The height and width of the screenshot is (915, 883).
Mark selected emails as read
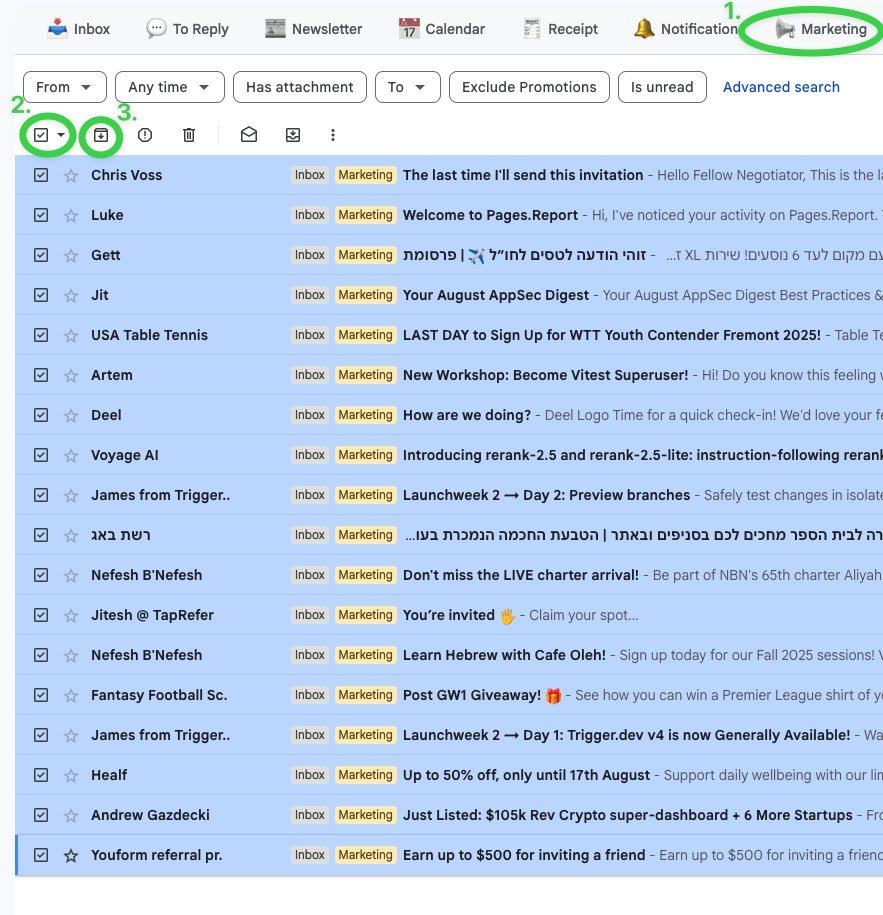click(249, 134)
